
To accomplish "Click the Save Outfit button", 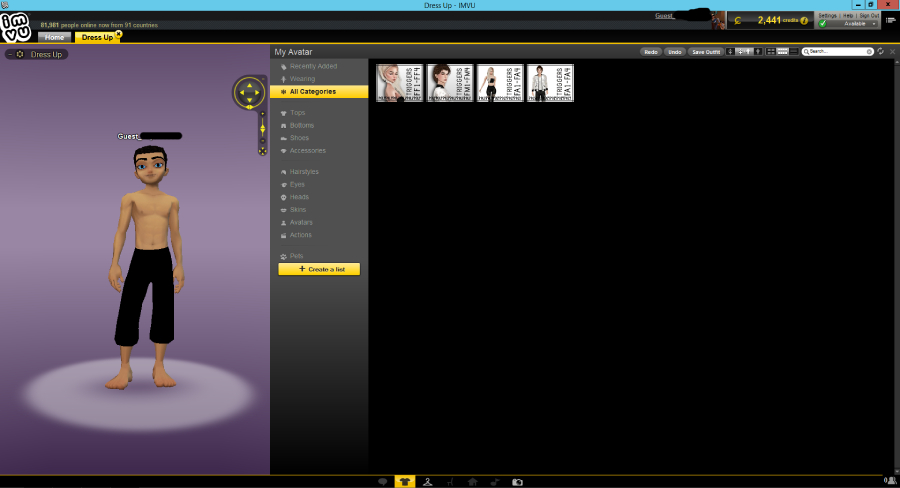I will point(705,52).
